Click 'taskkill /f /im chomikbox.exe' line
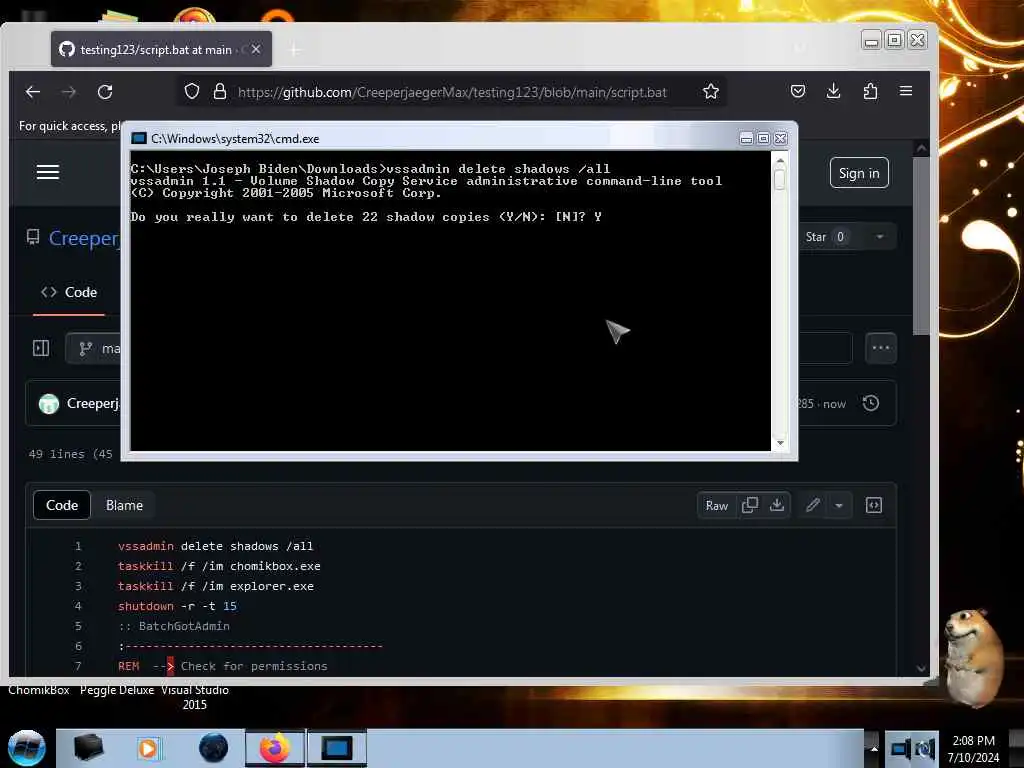 tap(219, 567)
